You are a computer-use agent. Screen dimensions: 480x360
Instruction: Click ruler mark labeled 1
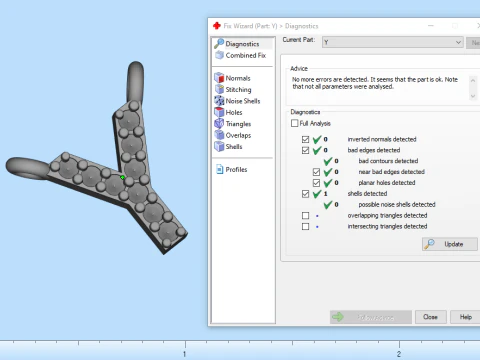click(185, 354)
